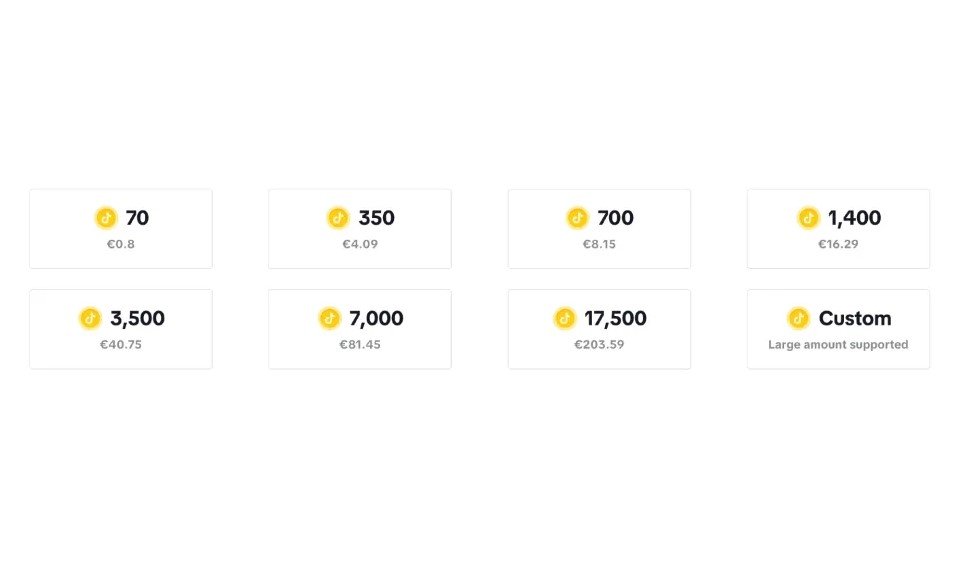Choose the 350 coins package card
The height and width of the screenshot is (568, 967).
(x=360, y=229)
